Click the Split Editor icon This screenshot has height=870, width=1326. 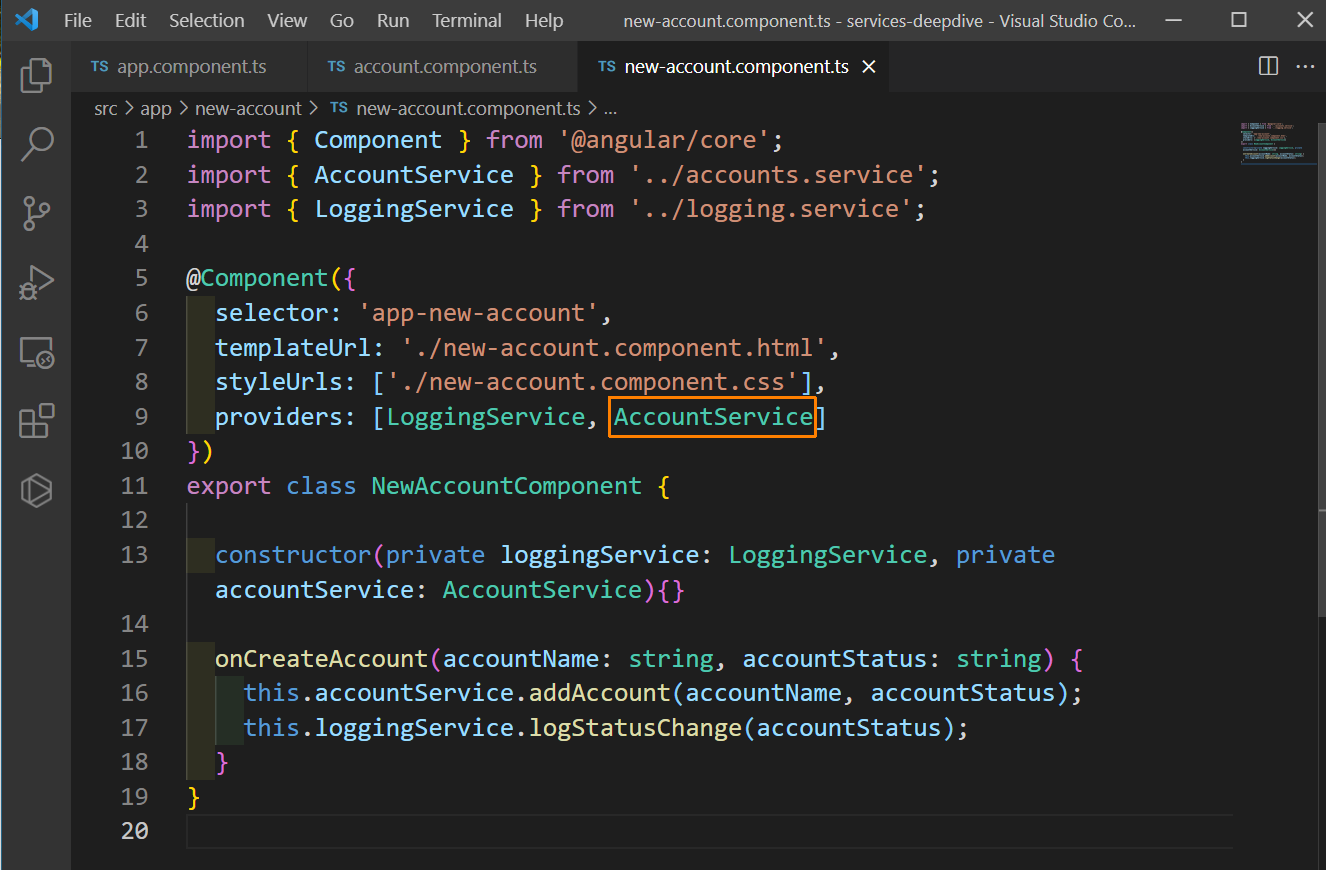1267,66
